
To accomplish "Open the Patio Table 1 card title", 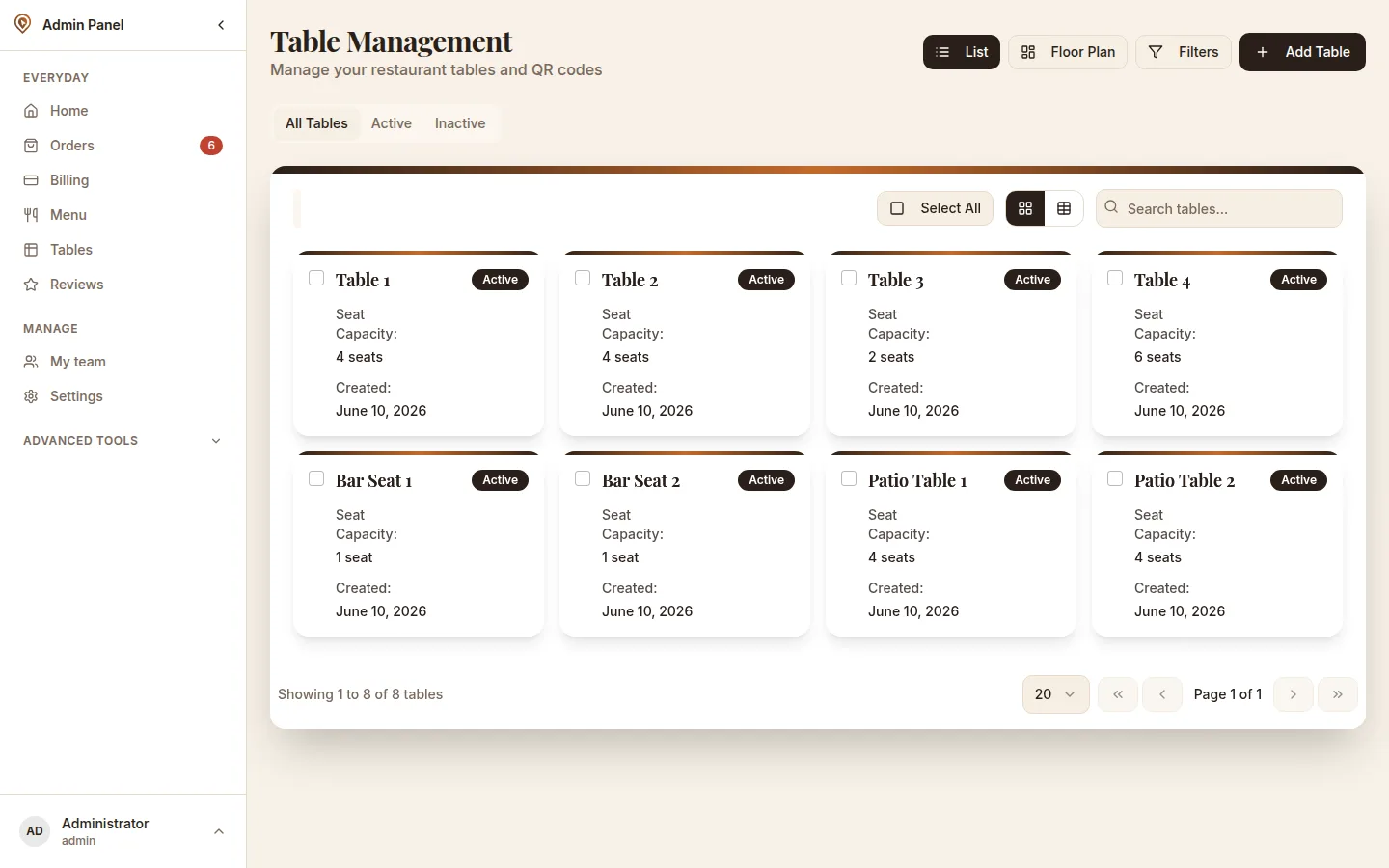I will (x=917, y=480).
